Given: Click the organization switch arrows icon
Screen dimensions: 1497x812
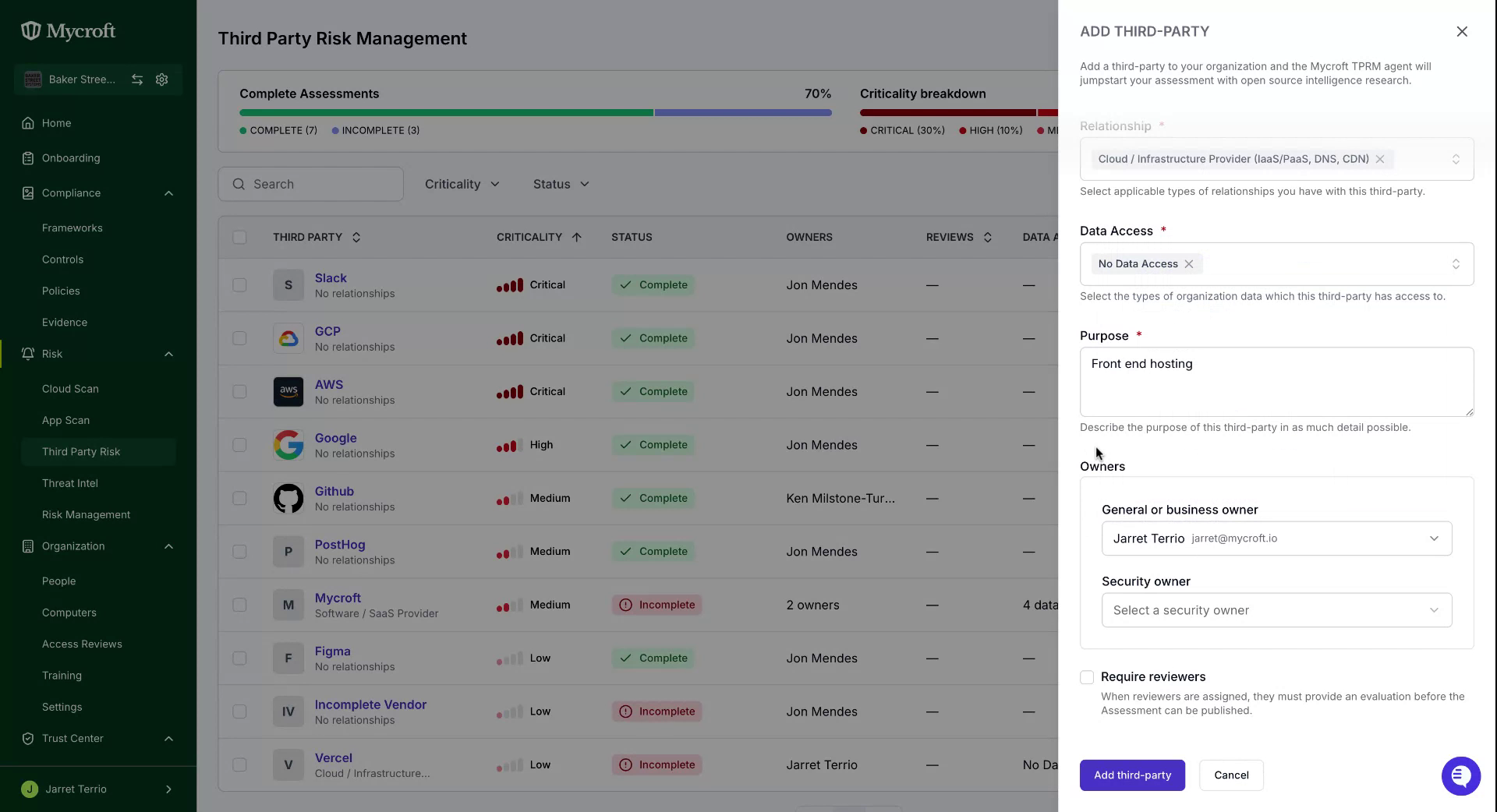Looking at the screenshot, I should tap(137, 79).
